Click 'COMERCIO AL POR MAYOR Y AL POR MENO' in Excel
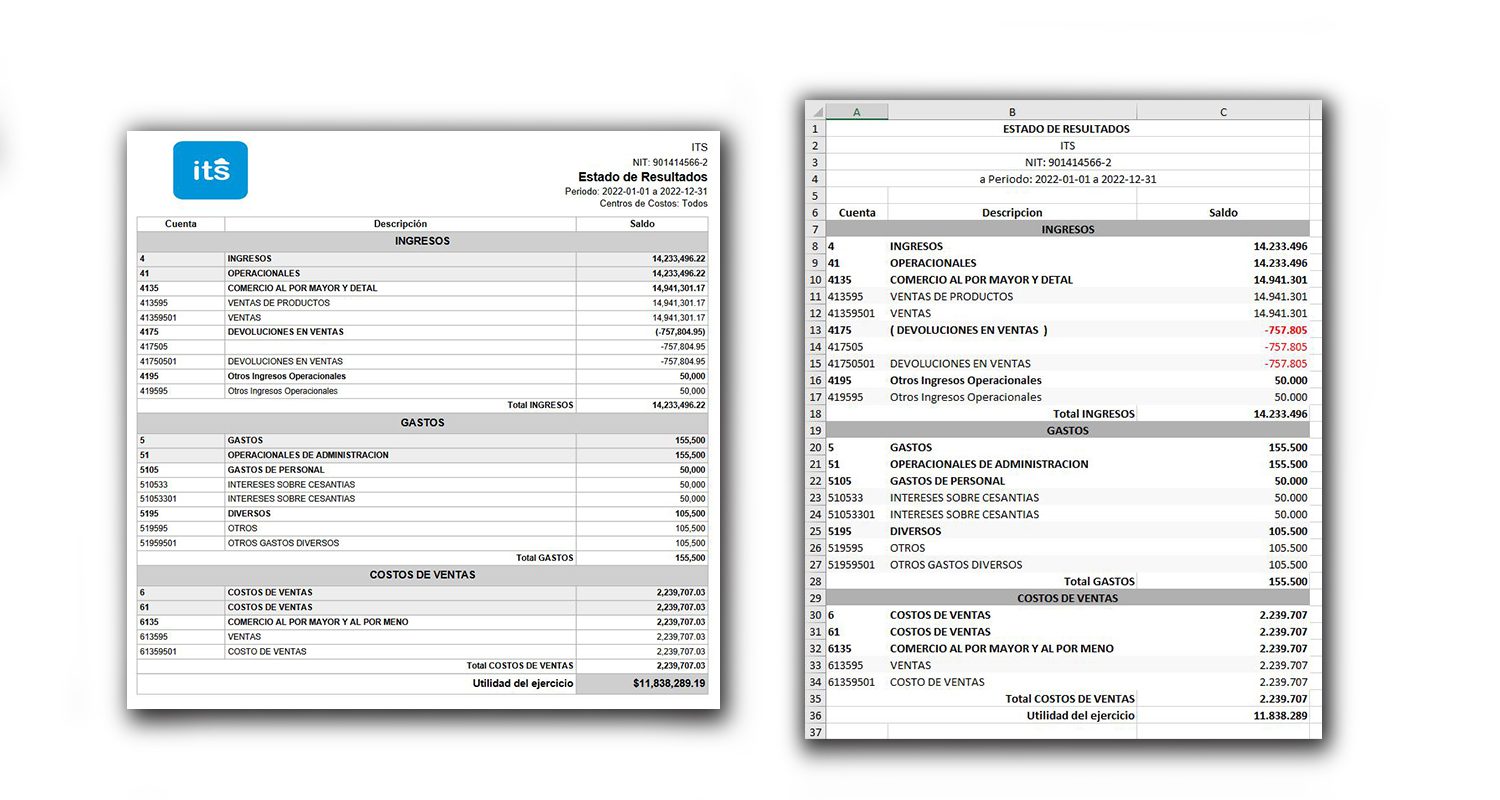Viewport: 1500px width, 800px height. click(x=1001, y=648)
